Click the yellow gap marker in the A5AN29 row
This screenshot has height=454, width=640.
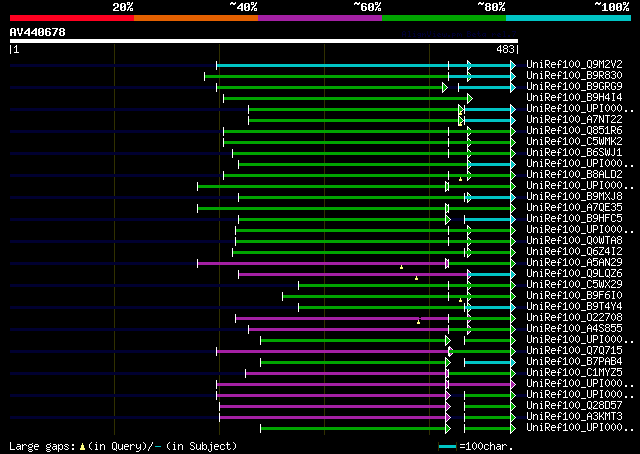tap(401, 267)
